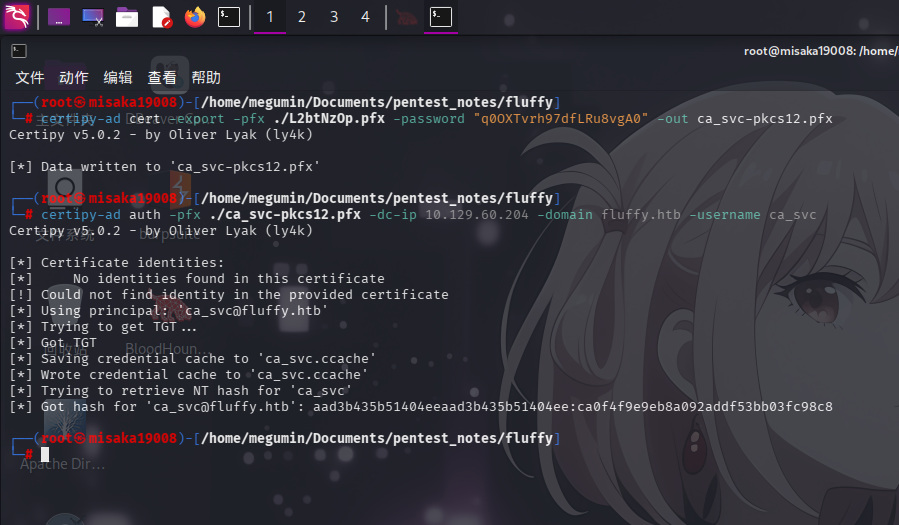Image resolution: width=899 pixels, height=525 pixels.
Task: Click the "Using principal" line
Action: tap(169, 311)
